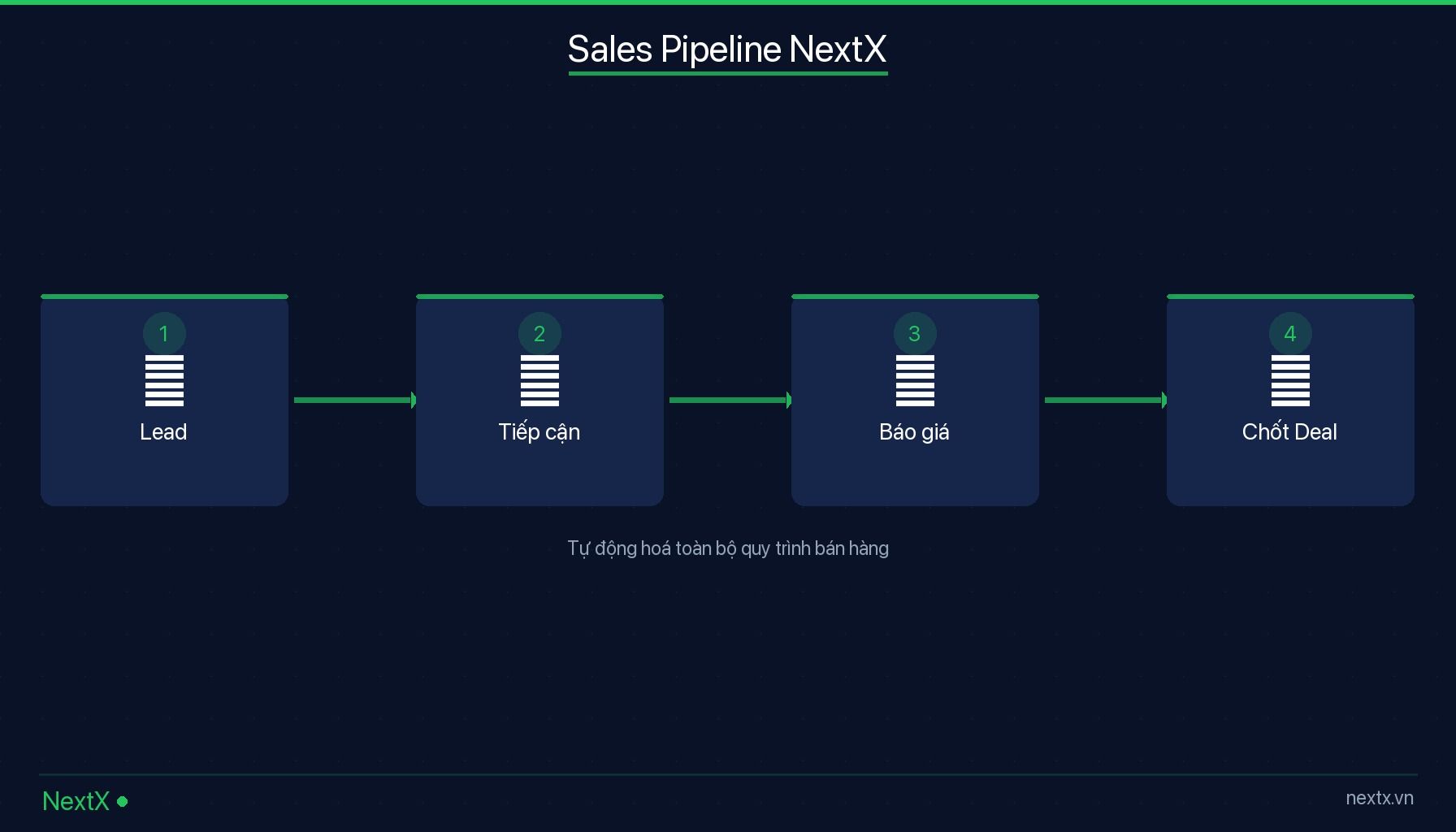Click the striped icon above Chốt Deal
This screenshot has height=832, width=1456.
click(x=1290, y=380)
